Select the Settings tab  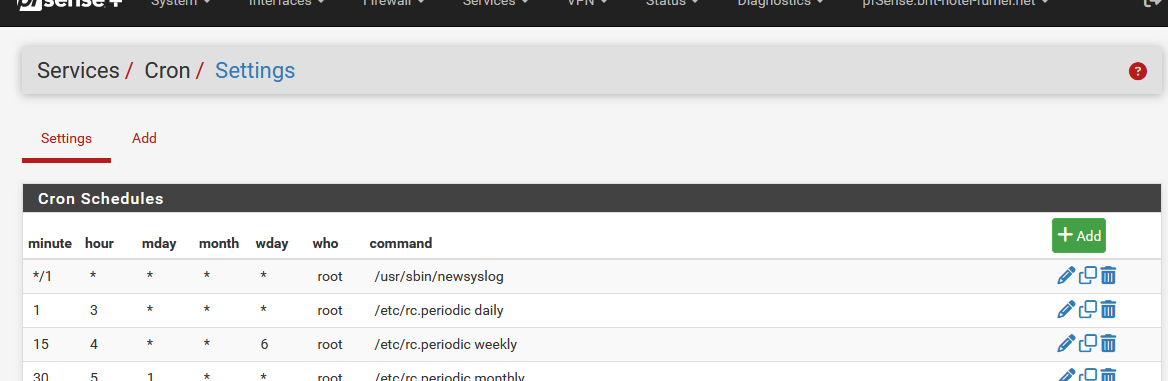[66, 139]
